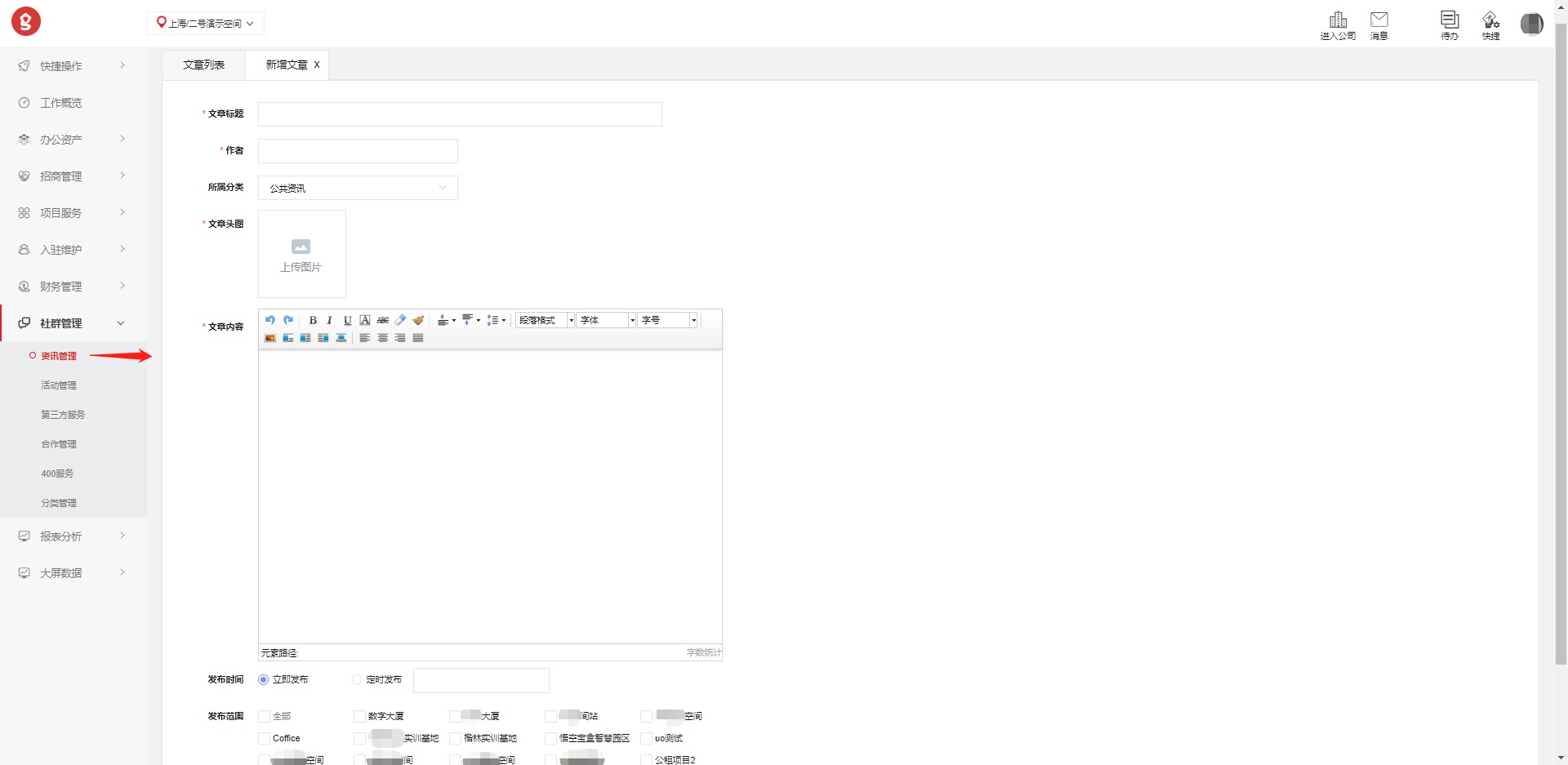Viewport: 1568px width, 765px height.
Task: Click the undo icon in editor toolbar
Action: point(269,320)
